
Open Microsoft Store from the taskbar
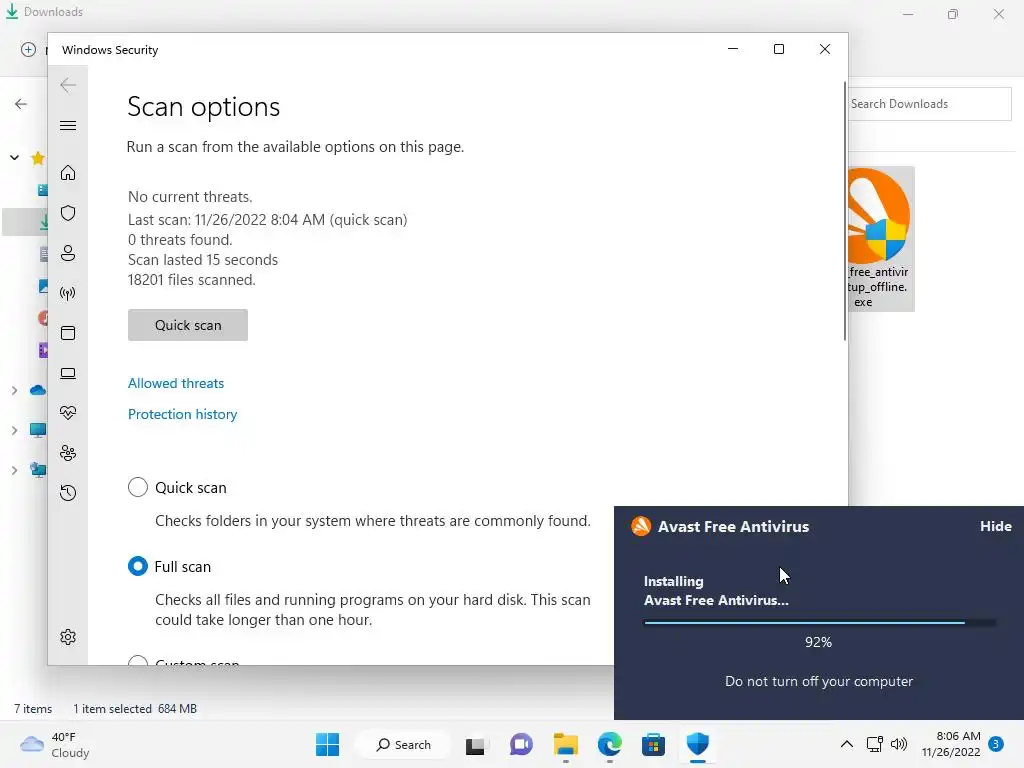654,744
